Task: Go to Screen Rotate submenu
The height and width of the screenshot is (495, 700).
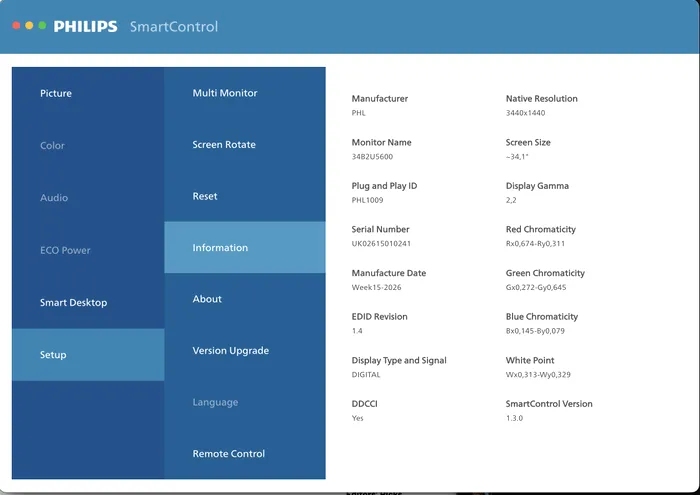Action: tap(245, 145)
